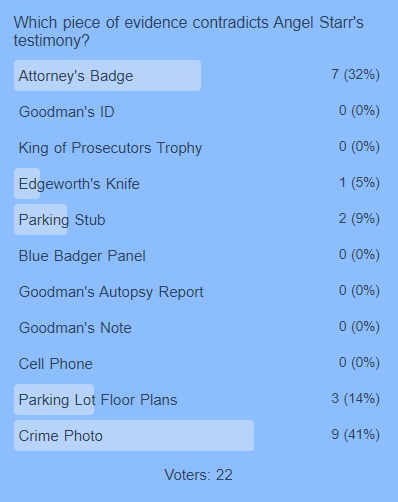
Task: Click the 2 (9%) vote count
Action: point(359,218)
